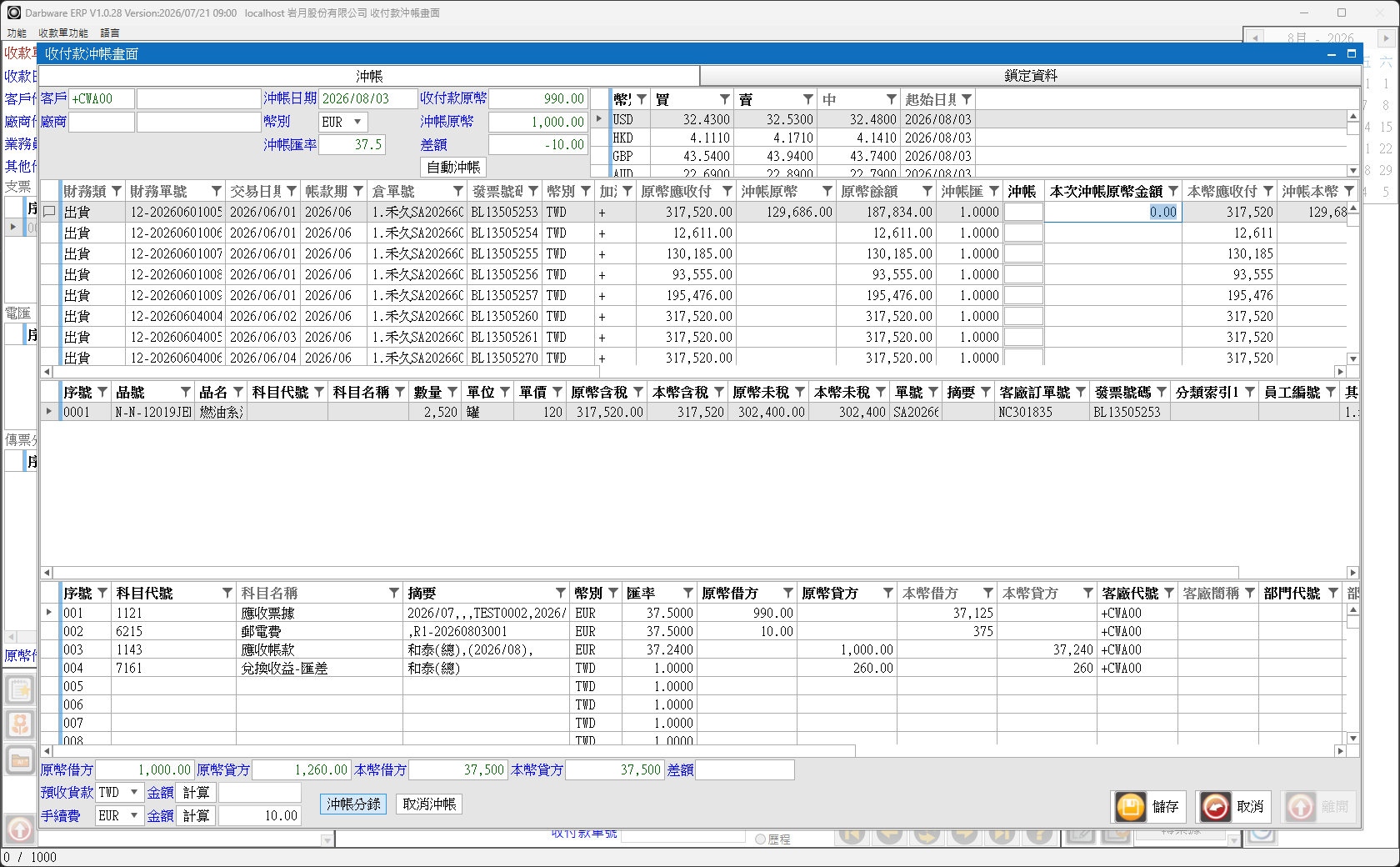Viewport: 1400px width, 867px height.
Task: Click the 沖帳日期 date field
Action: tap(368, 98)
